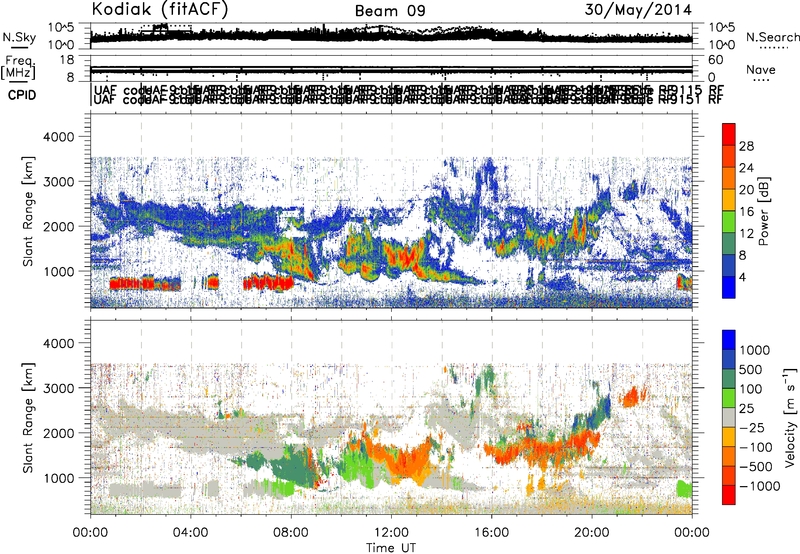Click the bright blue top Velocity colorbar segment
Image resolution: width=800 pixels, height=554 pixels.
(729, 340)
